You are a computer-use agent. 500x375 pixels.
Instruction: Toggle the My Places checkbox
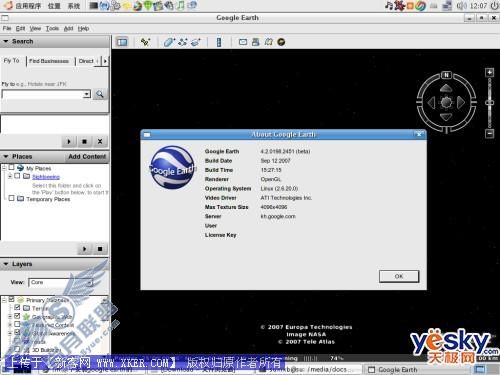tap(11, 167)
